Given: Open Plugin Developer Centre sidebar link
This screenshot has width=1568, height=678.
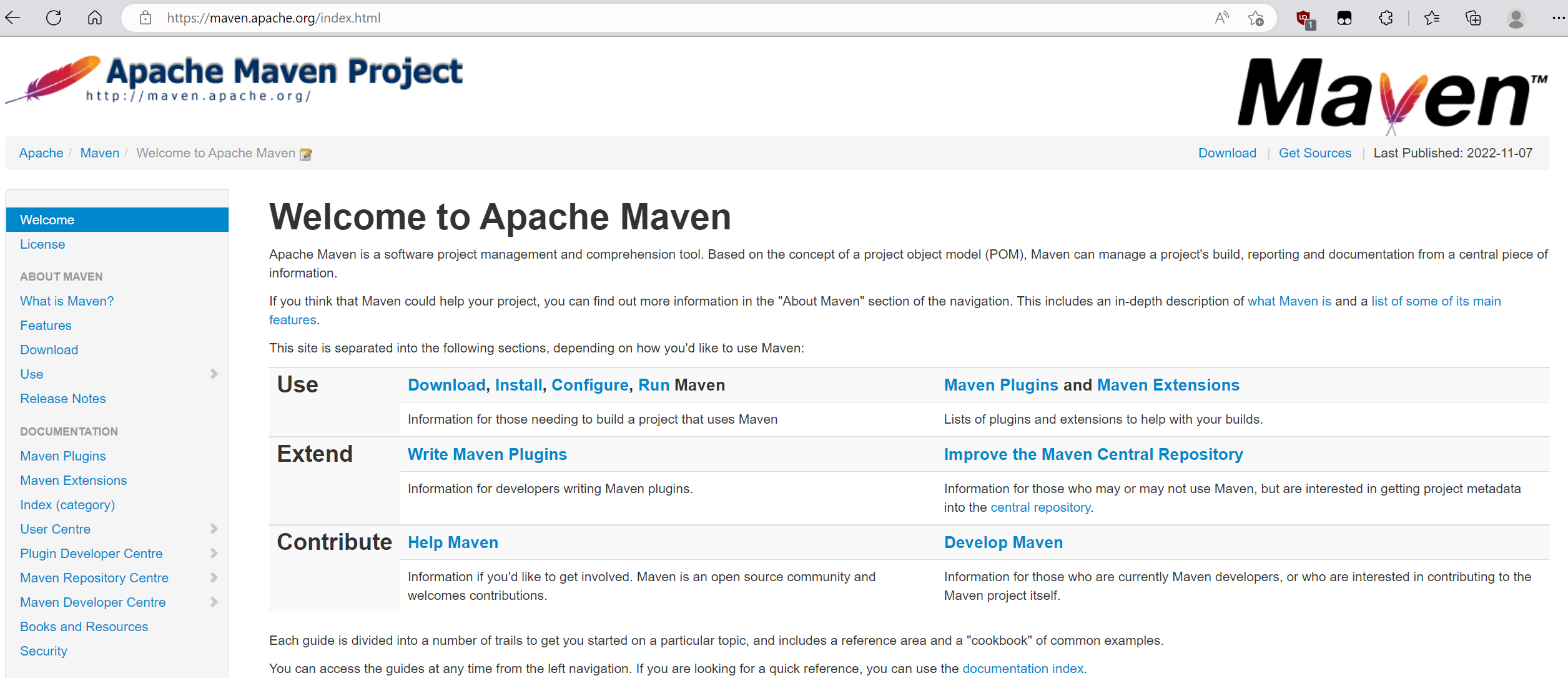Looking at the screenshot, I should pos(91,554).
